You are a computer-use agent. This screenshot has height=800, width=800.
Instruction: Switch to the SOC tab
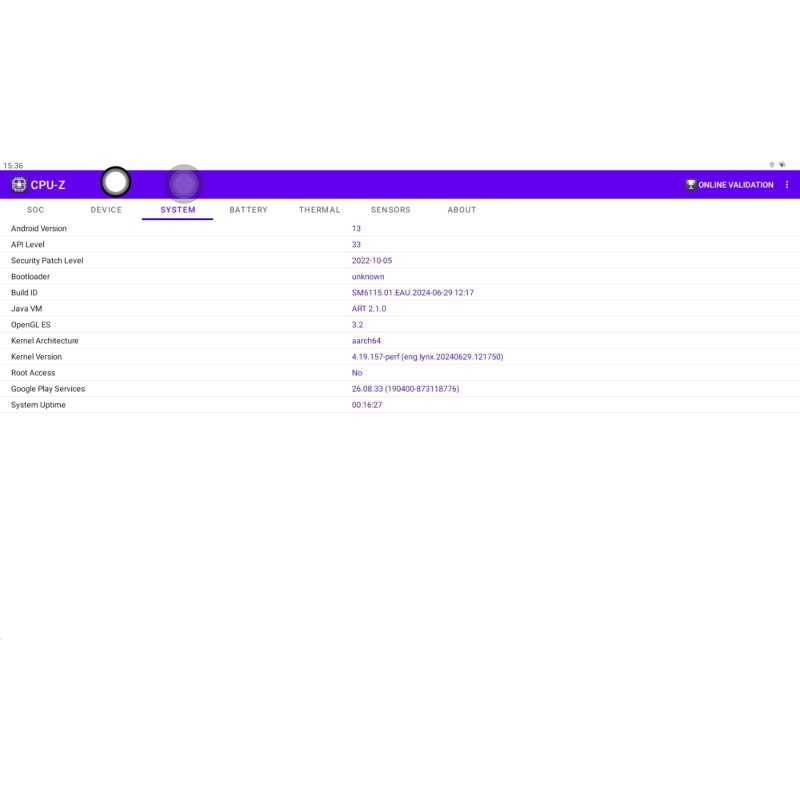(36, 210)
